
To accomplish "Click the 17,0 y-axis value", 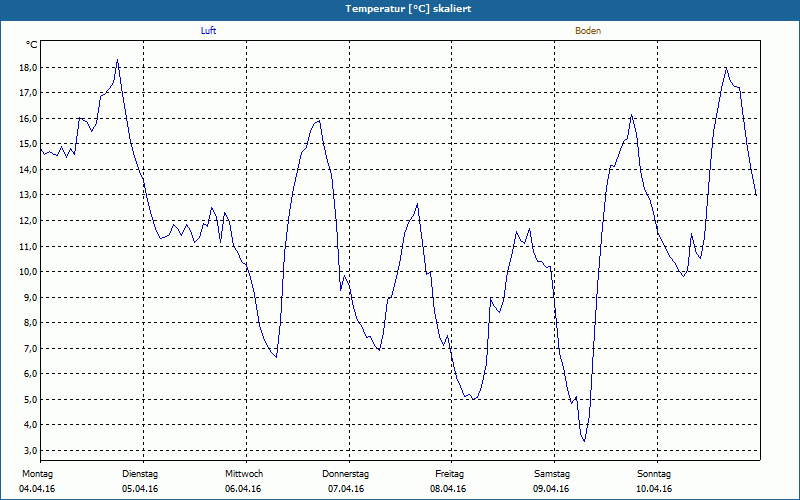I will (30, 93).
